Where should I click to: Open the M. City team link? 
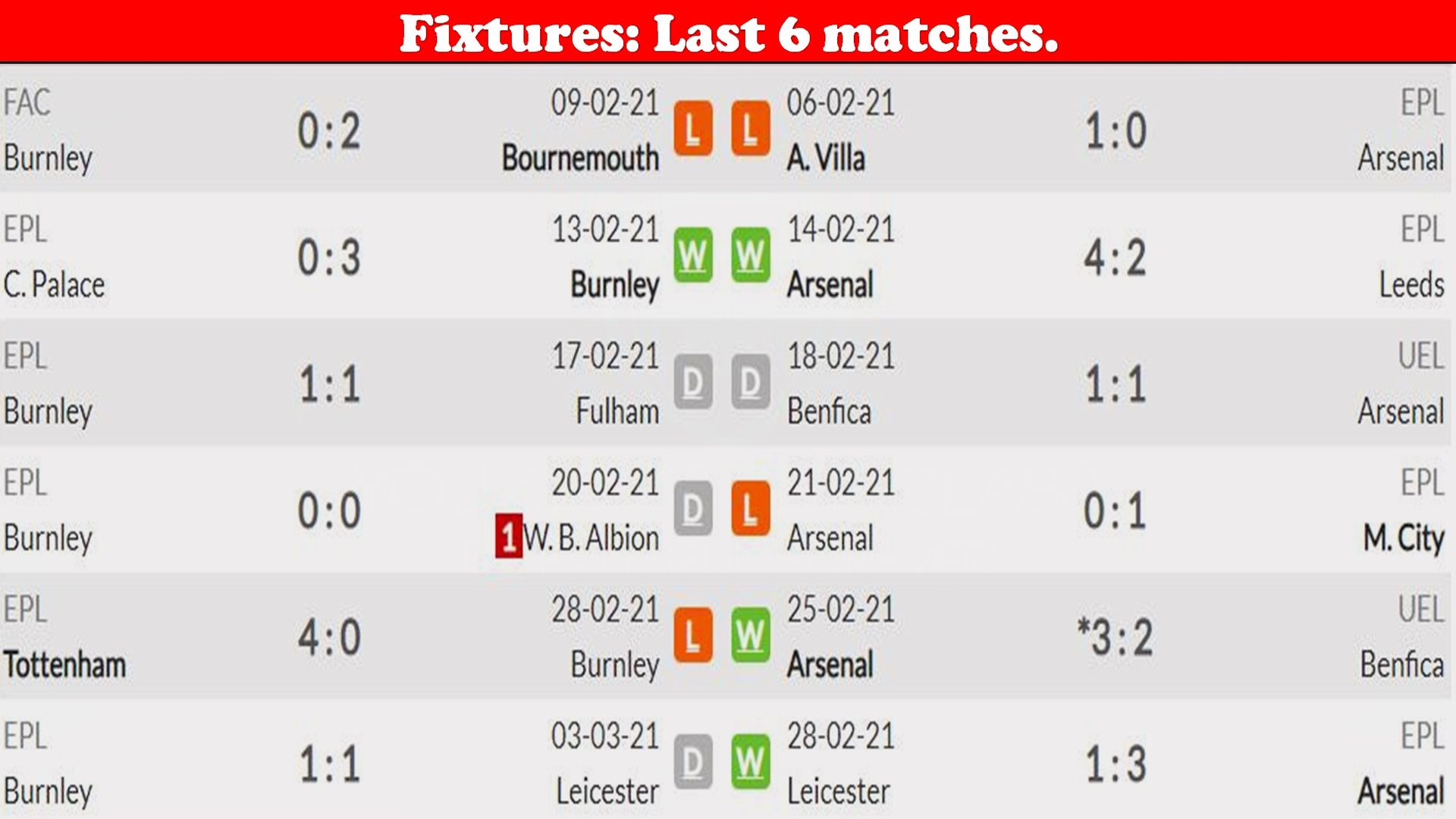tap(1403, 538)
